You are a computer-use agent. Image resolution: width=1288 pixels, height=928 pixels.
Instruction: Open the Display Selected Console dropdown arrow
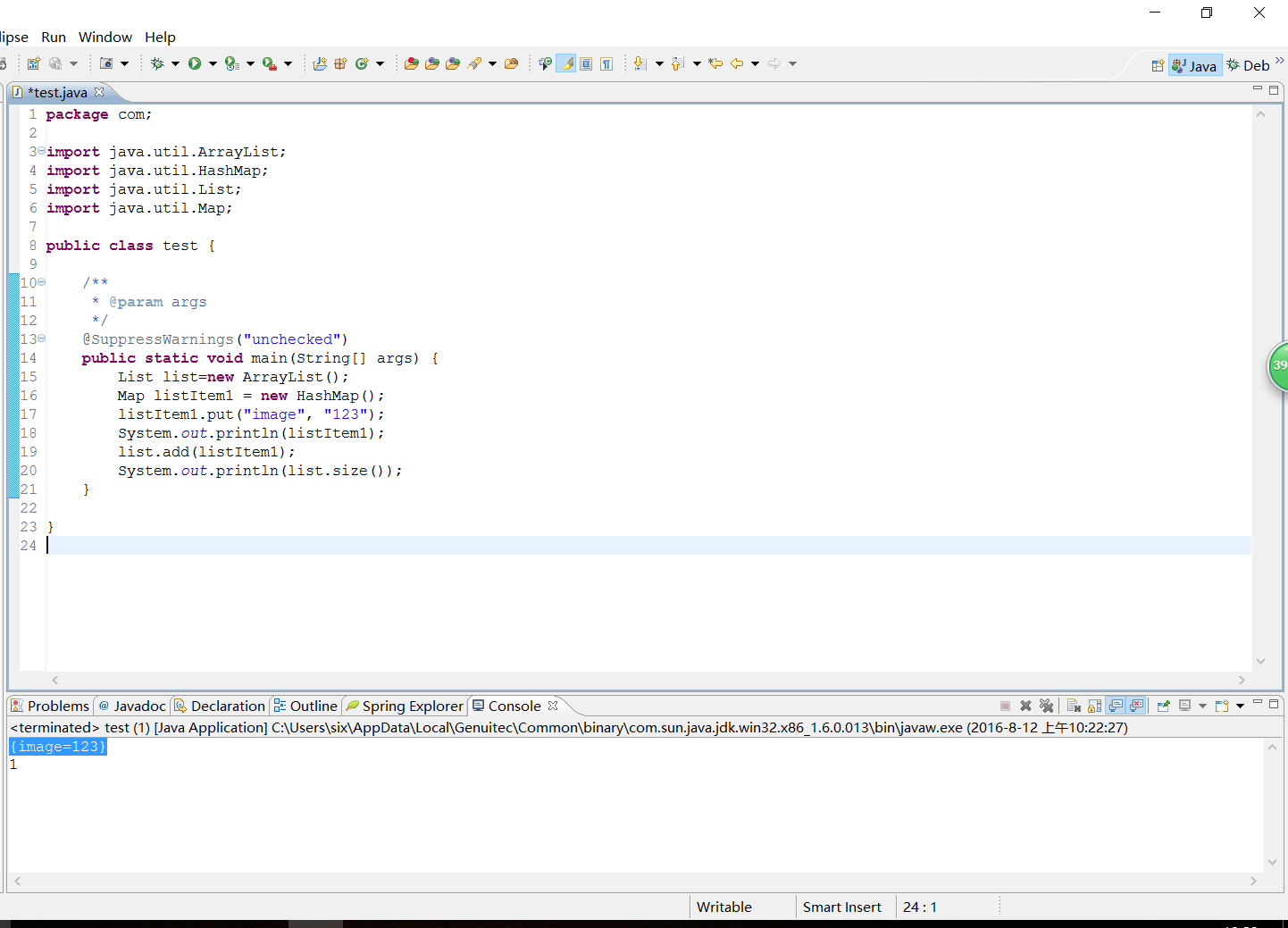coord(1202,706)
